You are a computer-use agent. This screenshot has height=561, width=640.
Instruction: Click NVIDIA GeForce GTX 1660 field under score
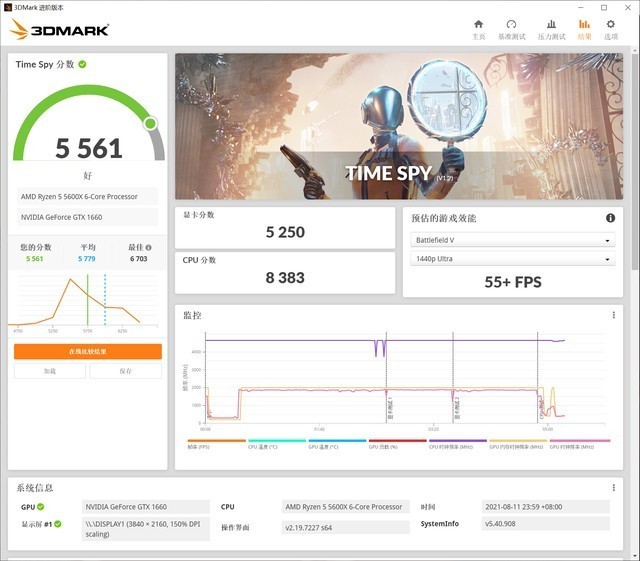pyautogui.click(x=87, y=217)
